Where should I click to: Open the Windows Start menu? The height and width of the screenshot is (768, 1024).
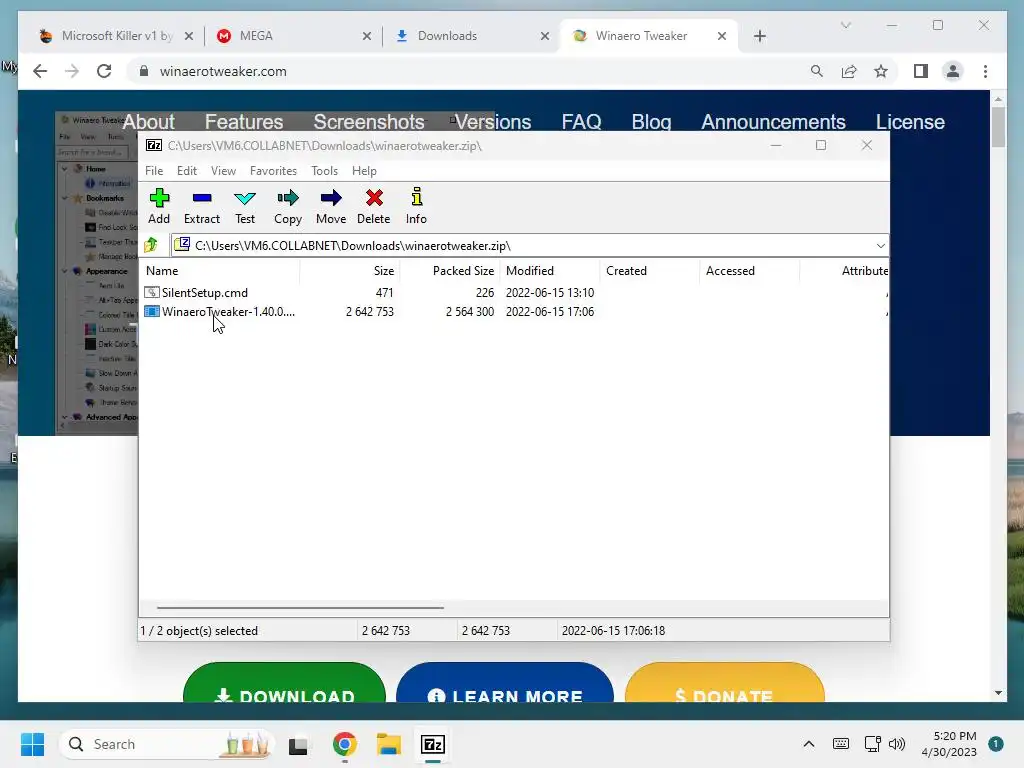(32, 744)
